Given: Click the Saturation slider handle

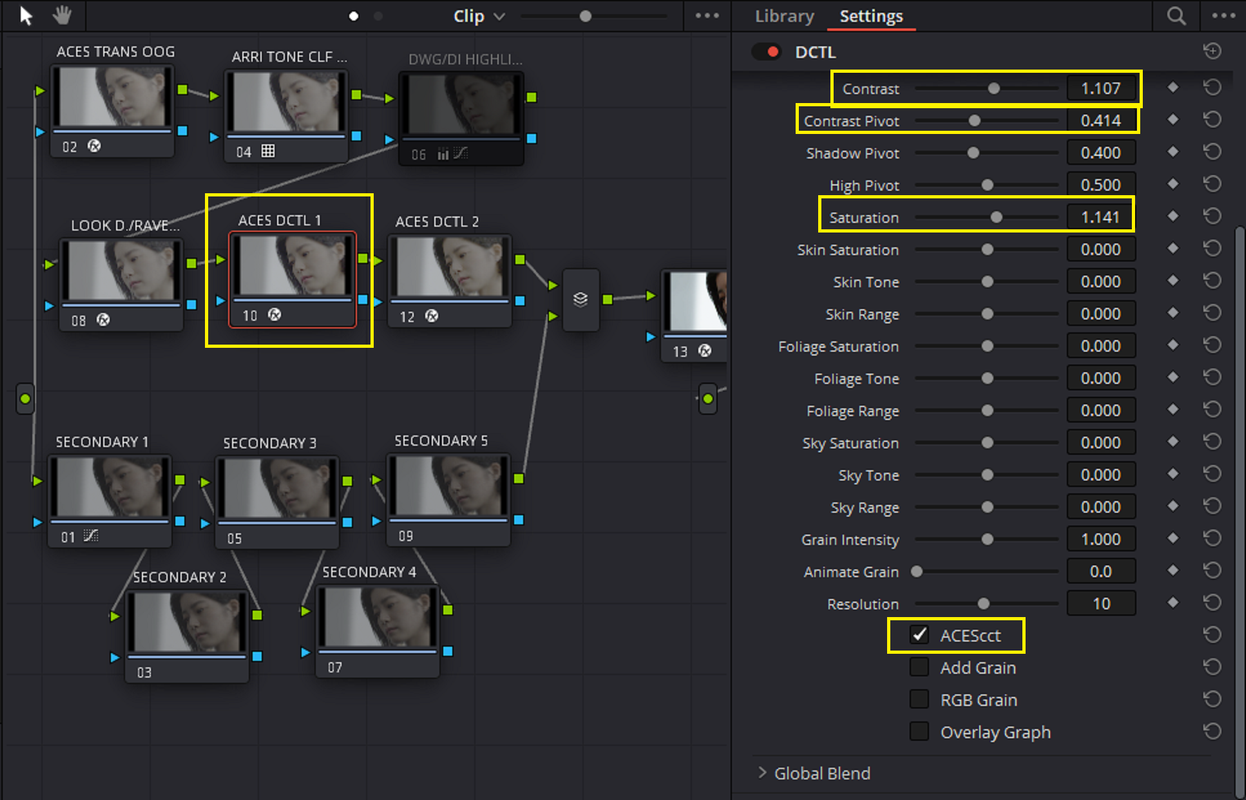Looking at the screenshot, I should pyautogui.click(x=996, y=217).
